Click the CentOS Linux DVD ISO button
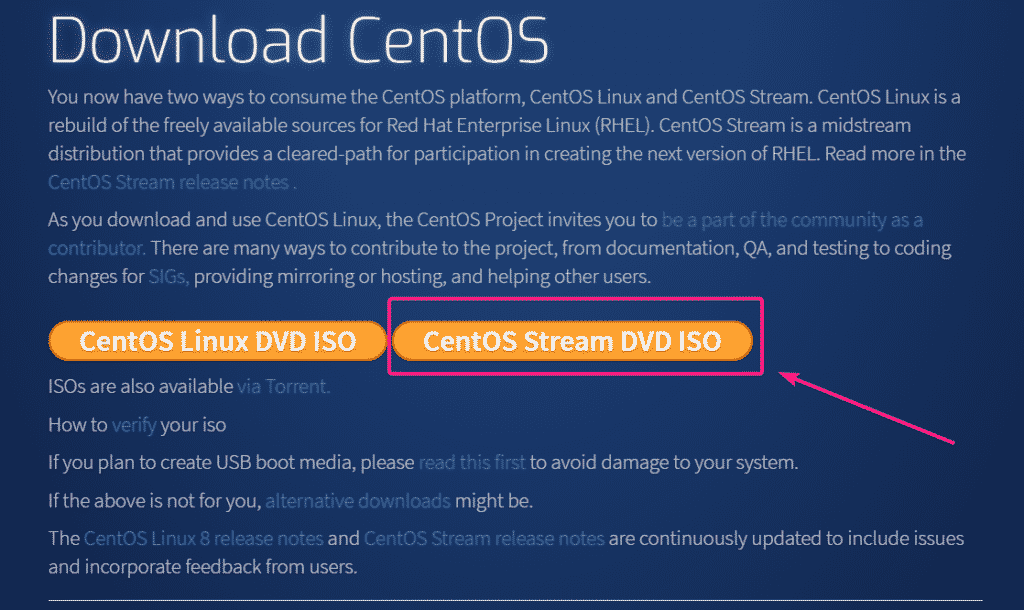The width and height of the screenshot is (1024, 610). click(x=217, y=341)
